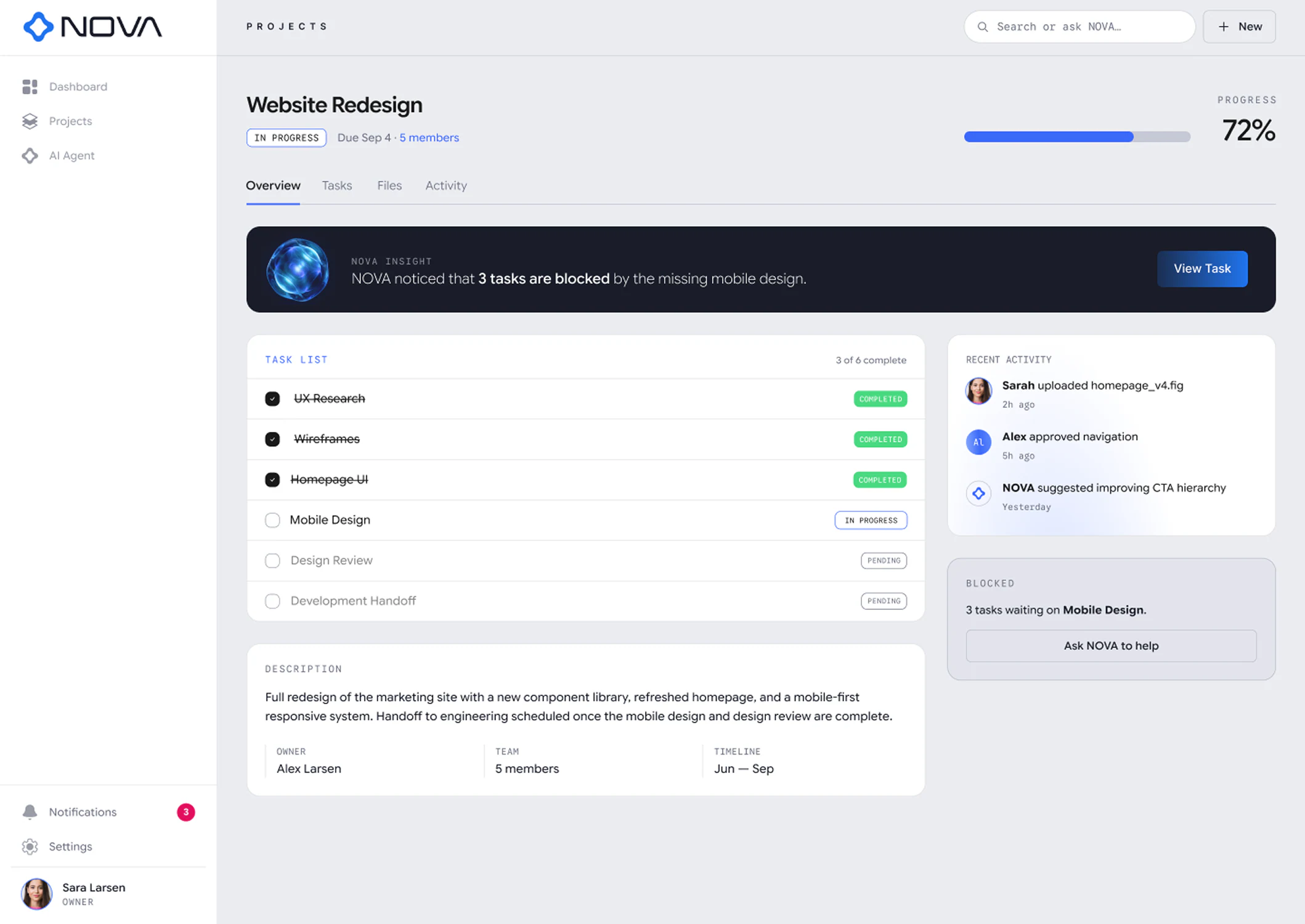Click the Projects layers icon
Screen dimensions: 1305x924
[x=30, y=121]
